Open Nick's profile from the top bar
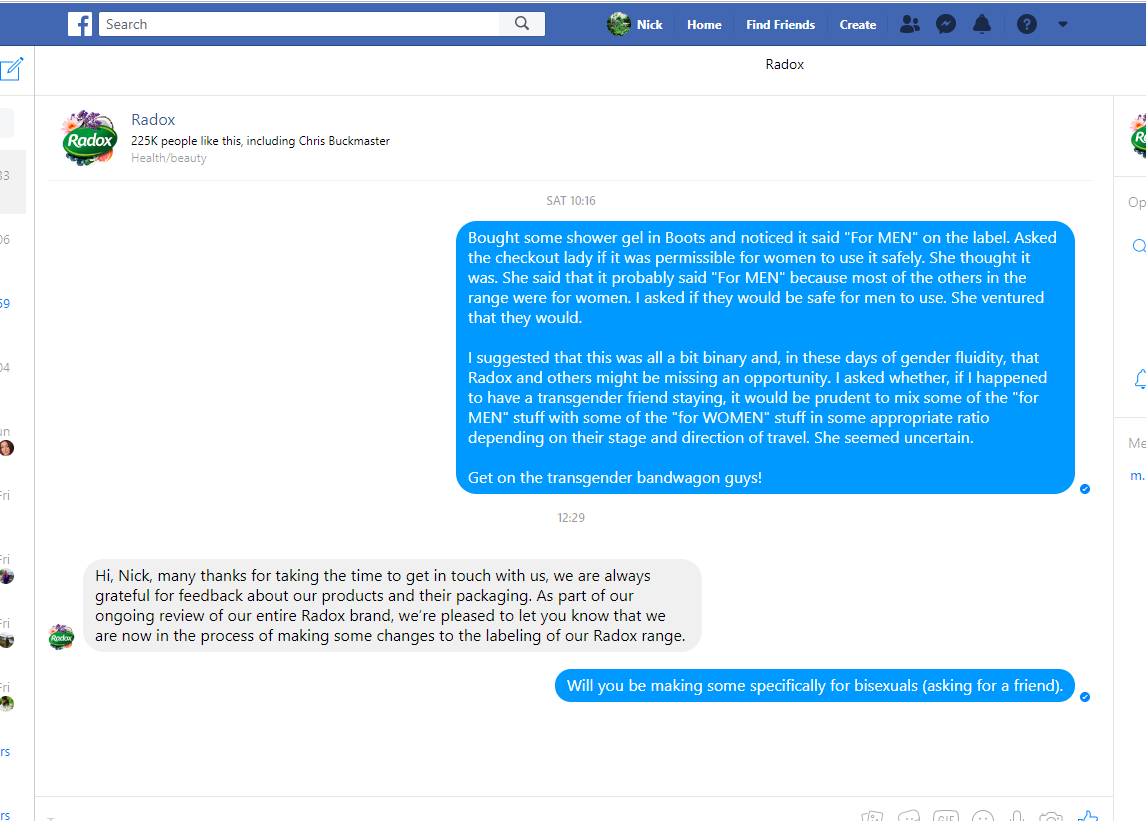Viewport: 1146px width, 821px height. [x=635, y=24]
